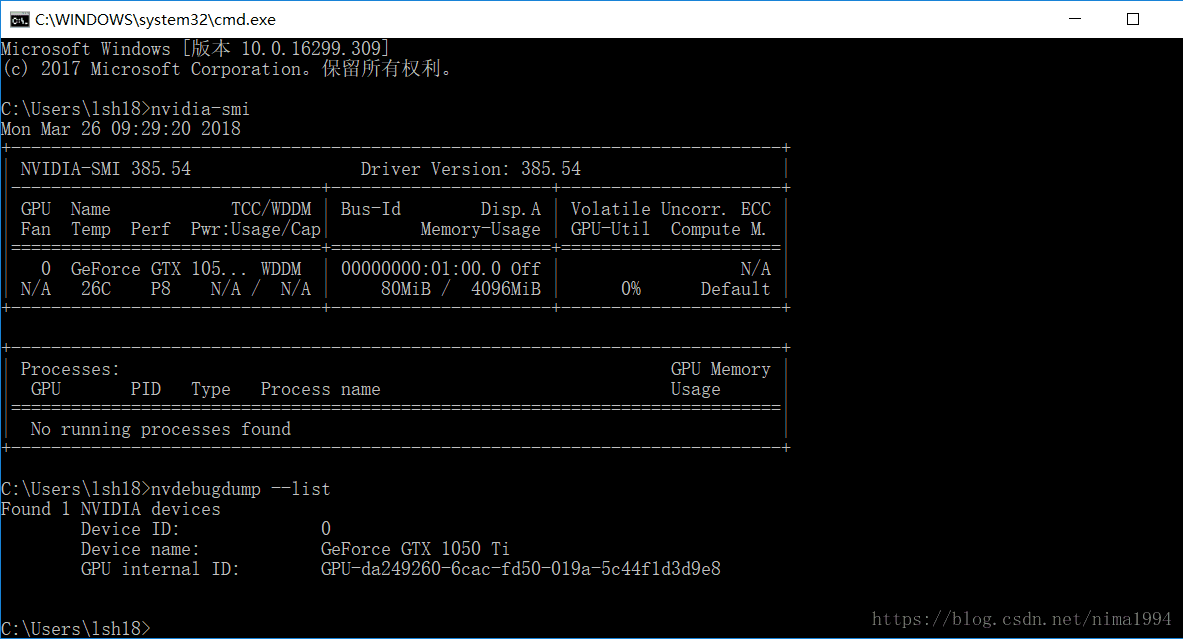Click the bus id '00000000:01:00.0'
The height and width of the screenshot is (639, 1183).
pyautogui.click(x=421, y=269)
